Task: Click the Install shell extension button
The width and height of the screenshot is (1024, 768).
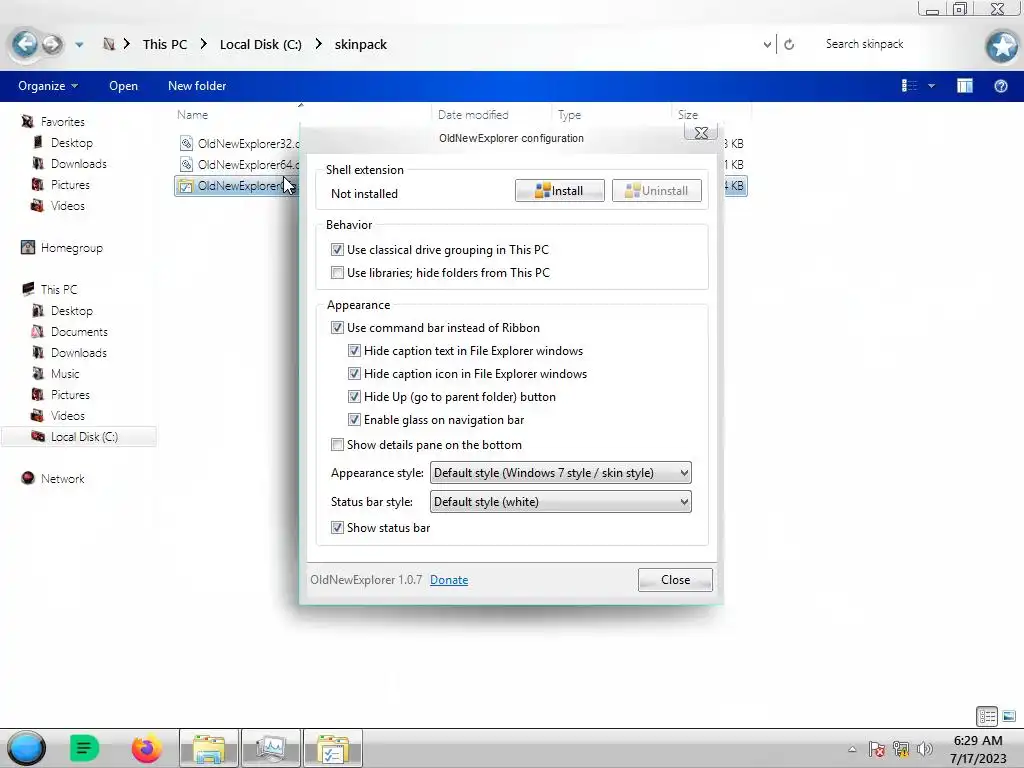Action: (560, 191)
